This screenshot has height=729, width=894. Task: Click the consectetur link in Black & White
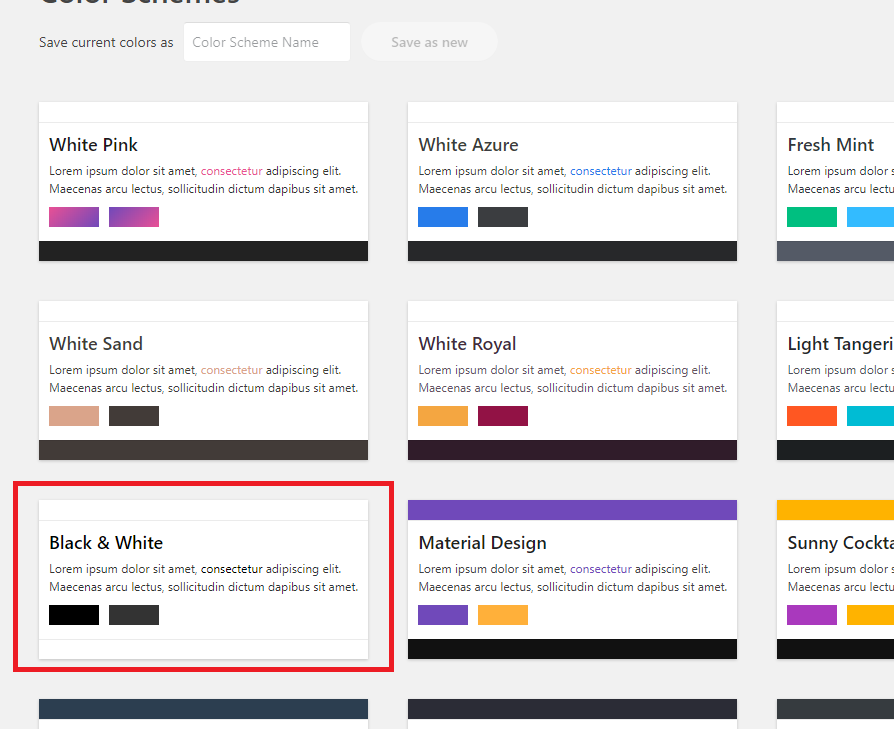231,569
